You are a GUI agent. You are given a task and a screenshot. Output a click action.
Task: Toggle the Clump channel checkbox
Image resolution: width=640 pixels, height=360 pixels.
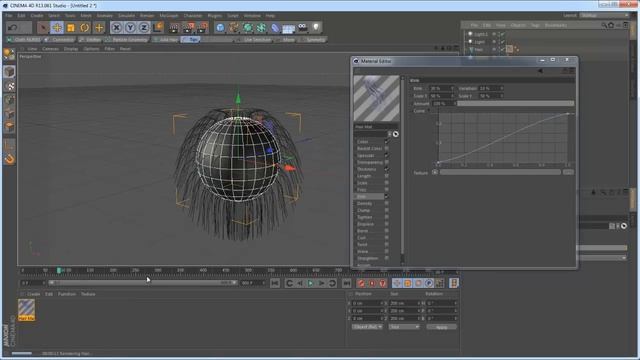[x=386, y=210]
